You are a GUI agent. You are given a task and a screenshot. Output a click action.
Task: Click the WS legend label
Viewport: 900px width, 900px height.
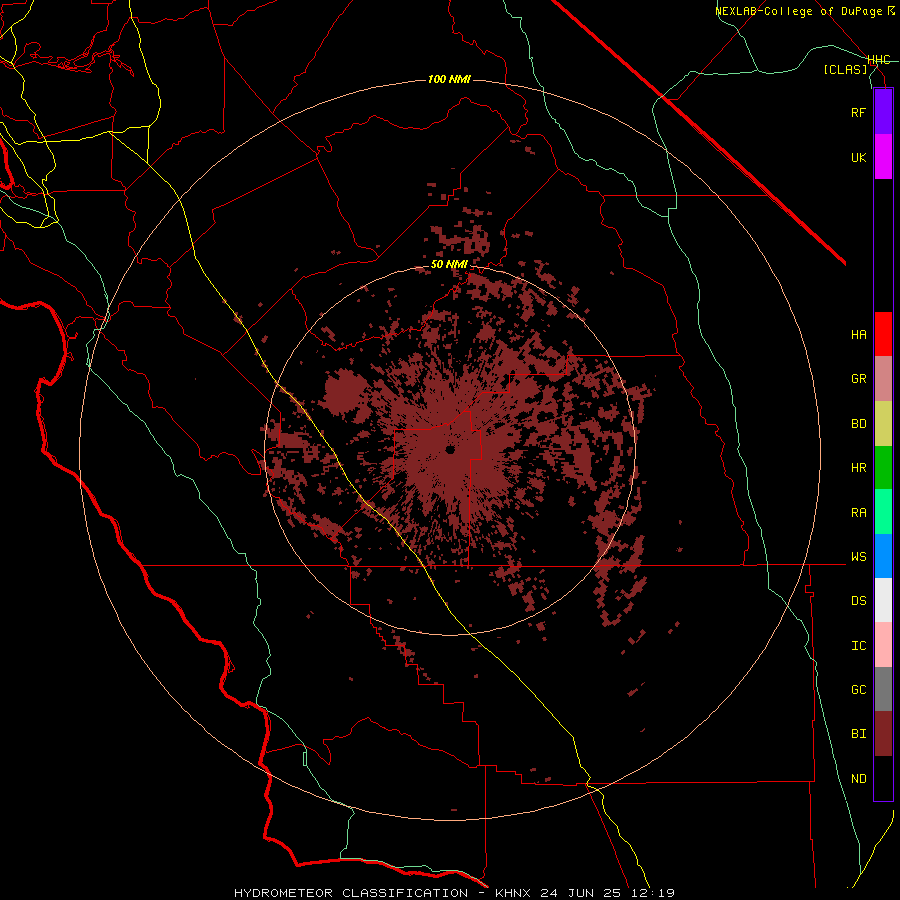[858, 557]
